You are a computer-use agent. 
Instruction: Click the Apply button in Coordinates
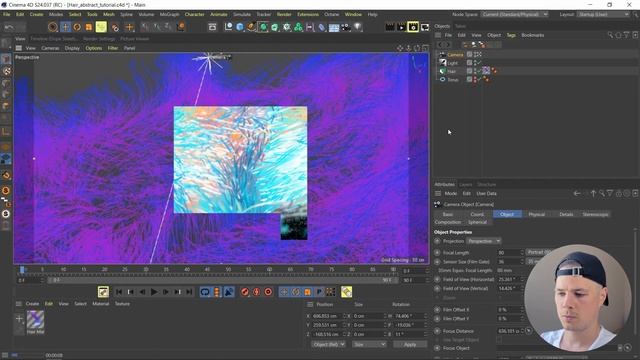[410, 344]
